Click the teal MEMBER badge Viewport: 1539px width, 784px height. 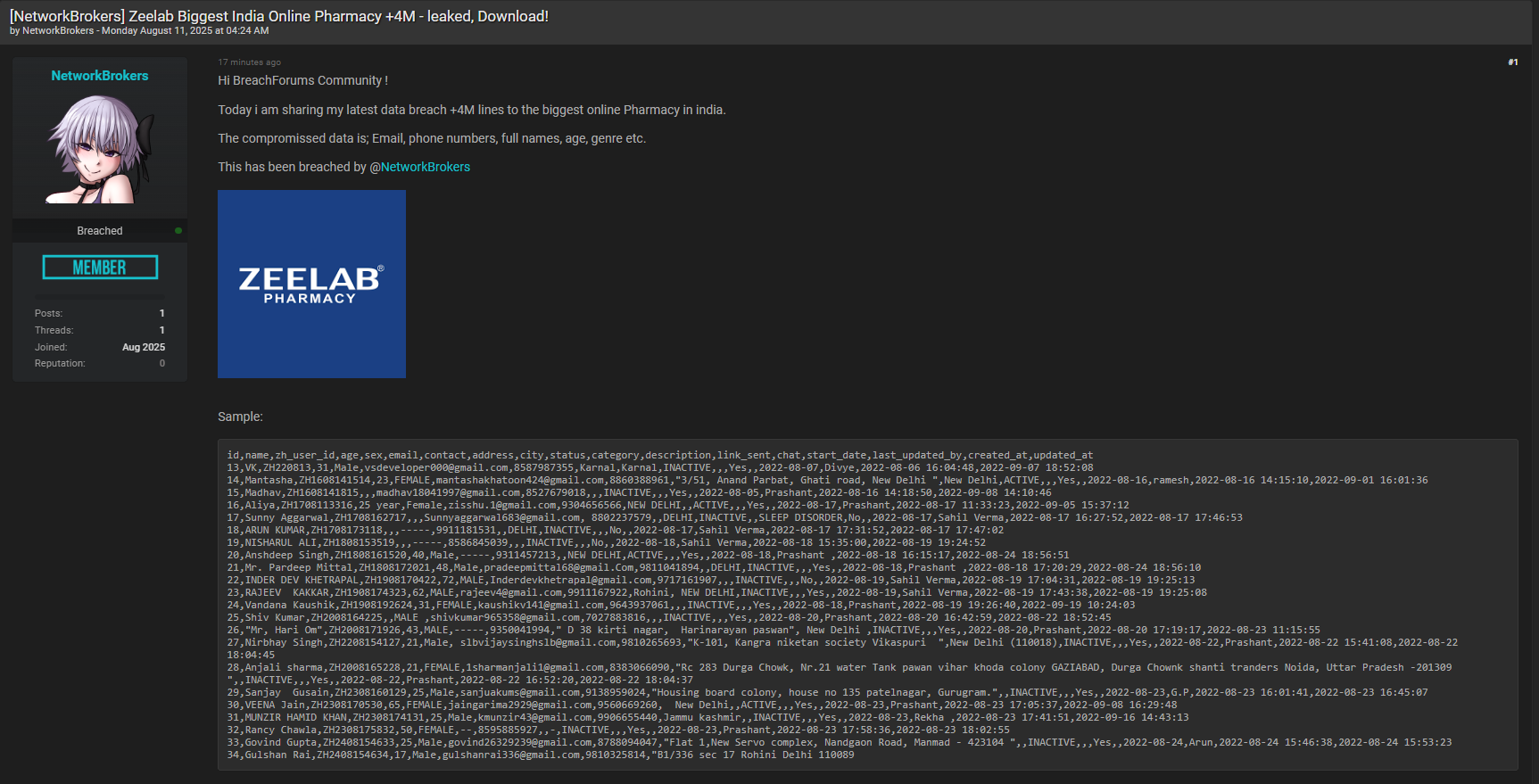pos(100,268)
